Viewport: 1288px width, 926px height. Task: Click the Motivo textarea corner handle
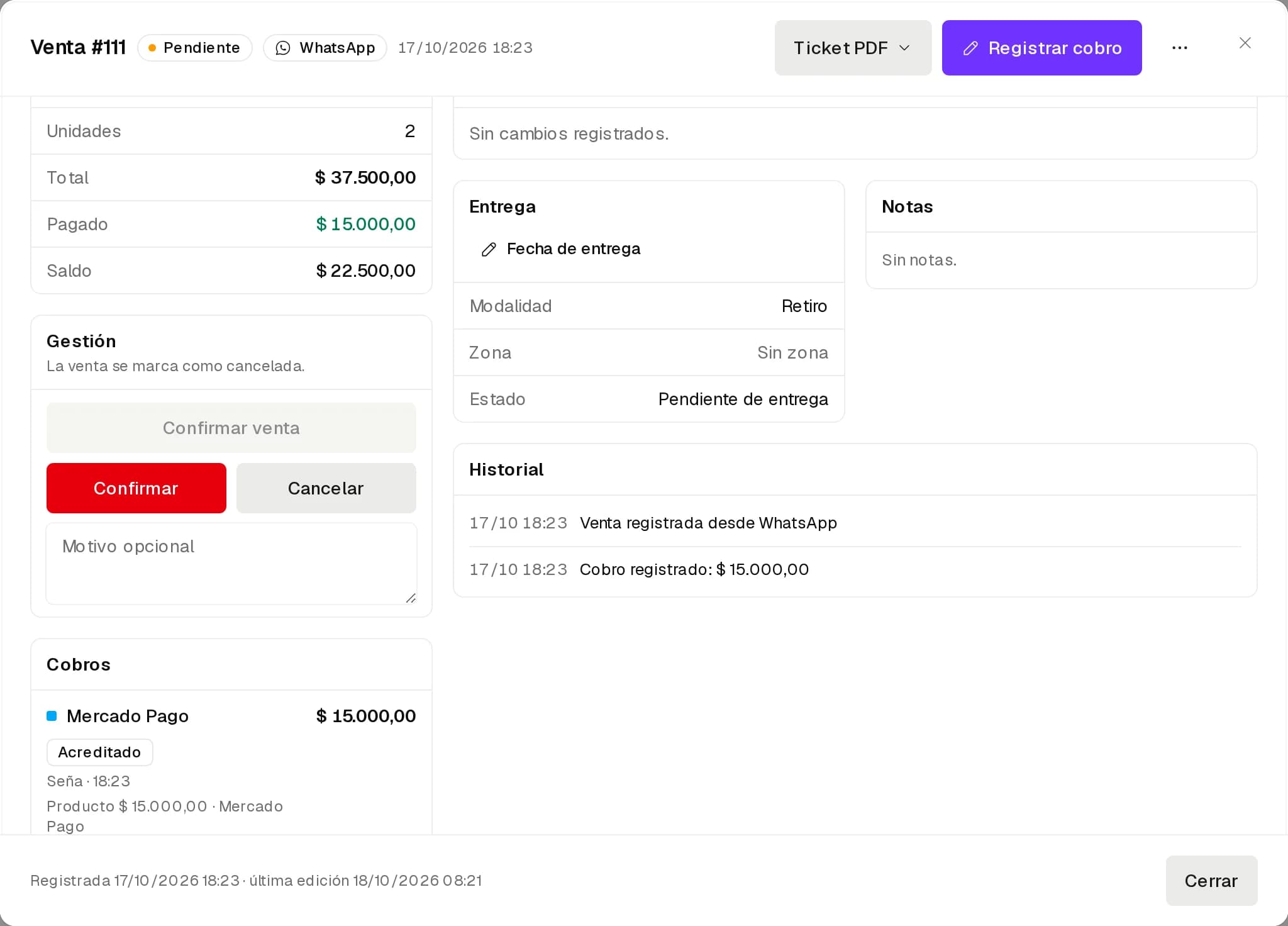411,598
